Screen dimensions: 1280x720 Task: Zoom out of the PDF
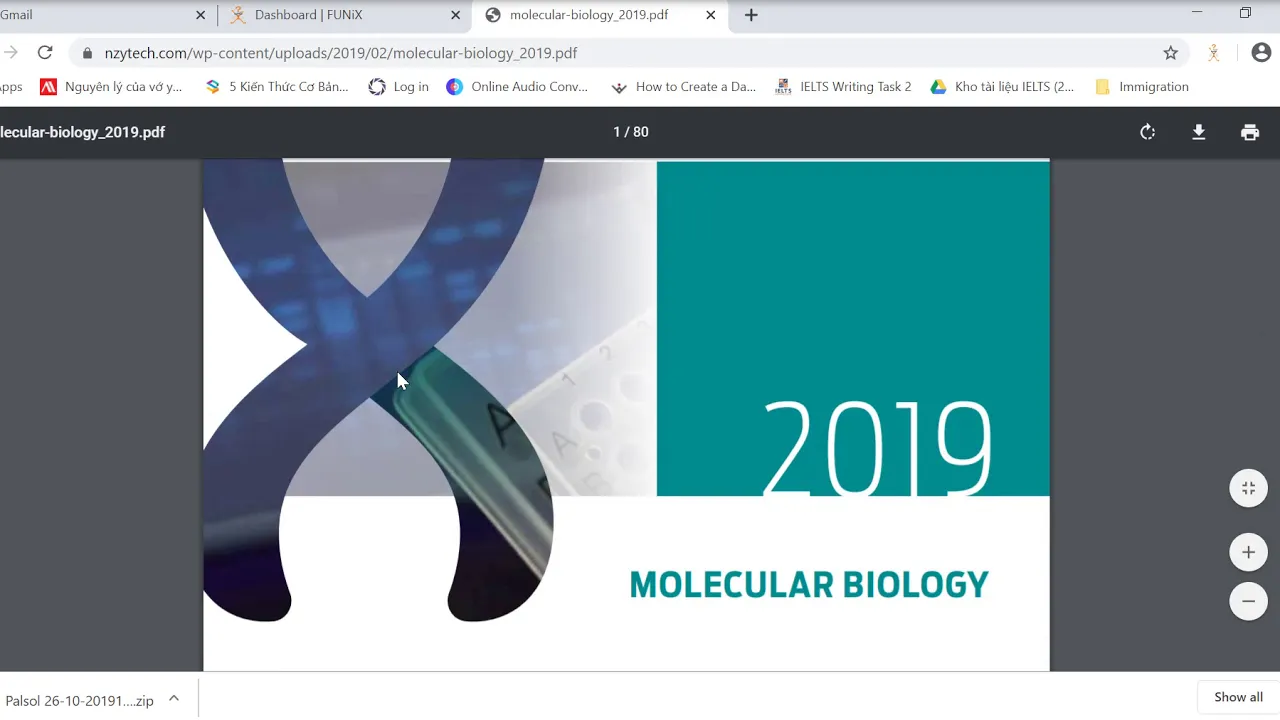1248,602
